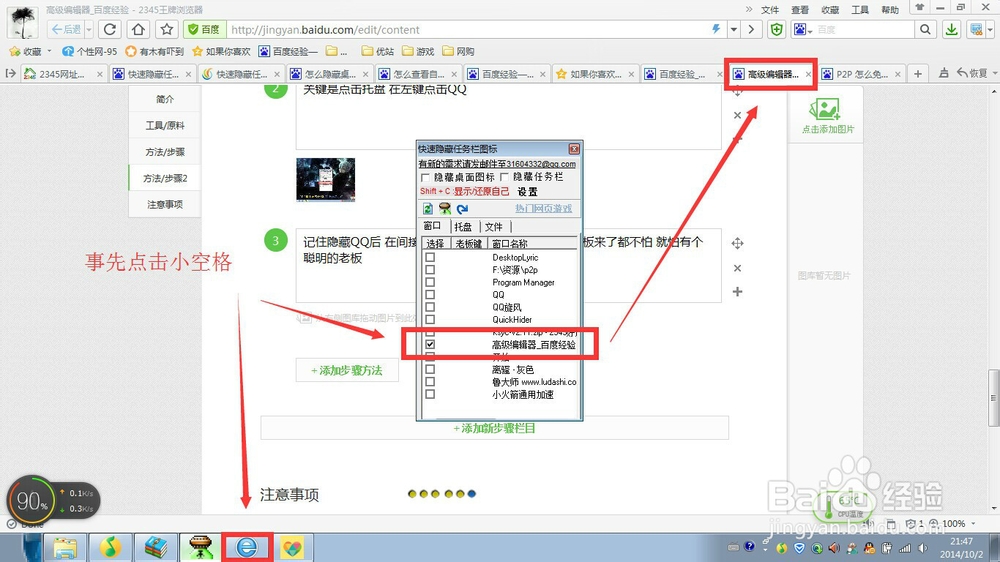The width and height of the screenshot is (1000, 562).
Task: Open the UFO QuickHider taskbar icon
Action: coord(200,547)
